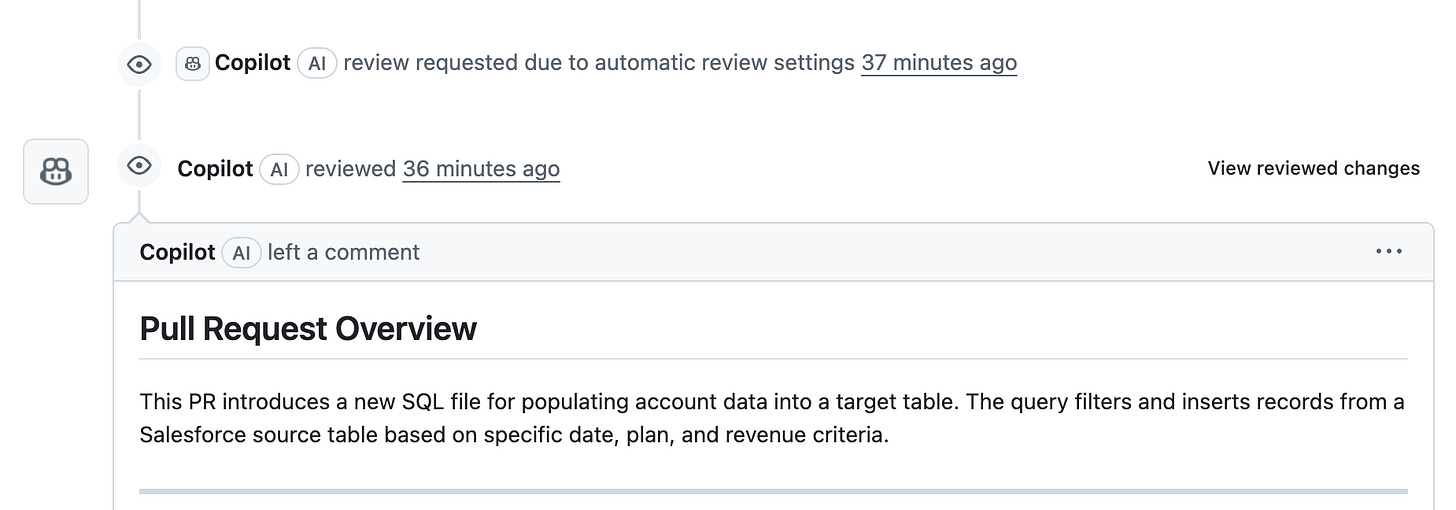Click View reviewed changes
The height and width of the screenshot is (510, 1456).
(1313, 168)
